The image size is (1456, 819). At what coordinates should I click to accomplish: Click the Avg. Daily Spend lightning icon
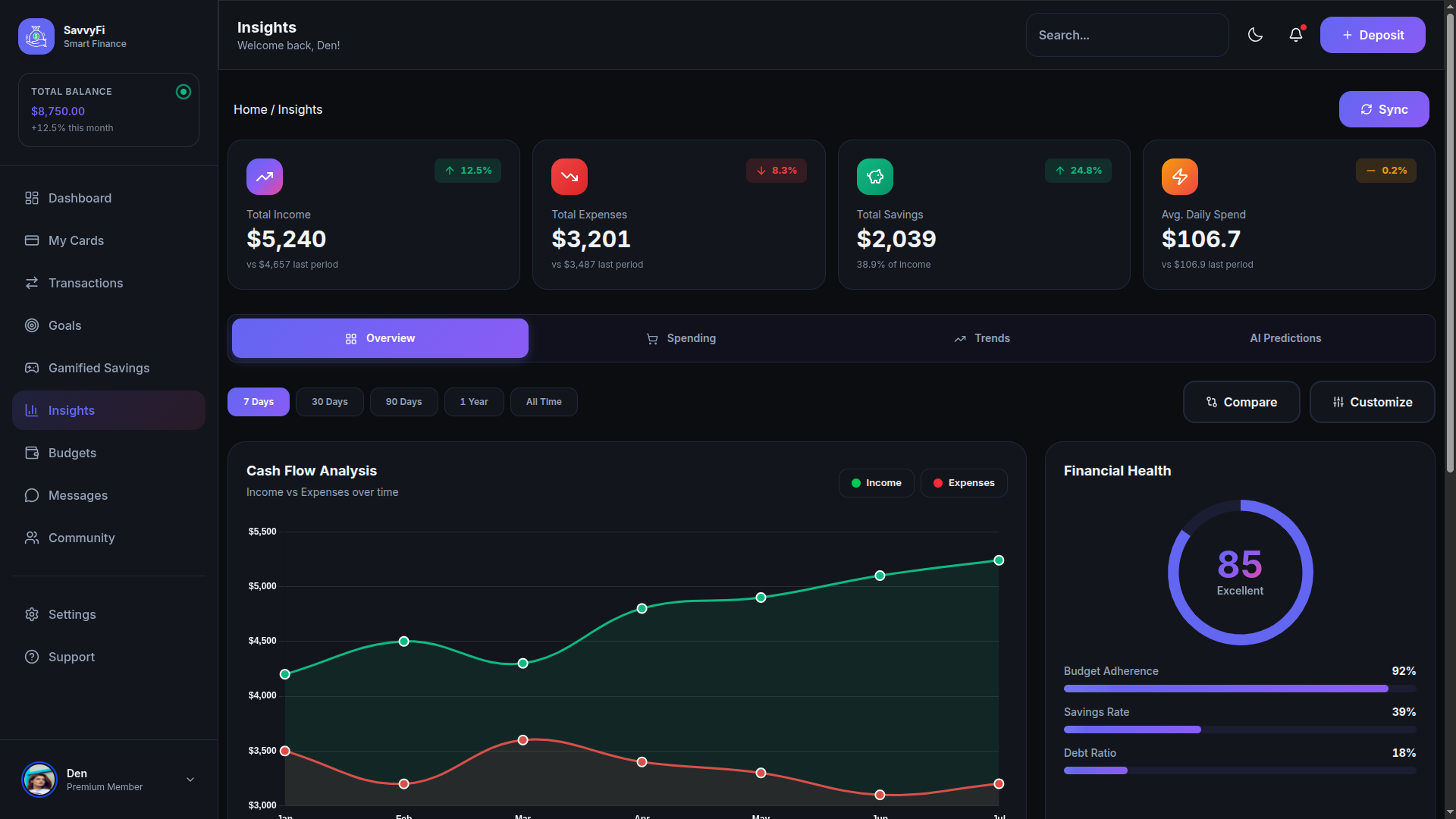[x=1179, y=177]
